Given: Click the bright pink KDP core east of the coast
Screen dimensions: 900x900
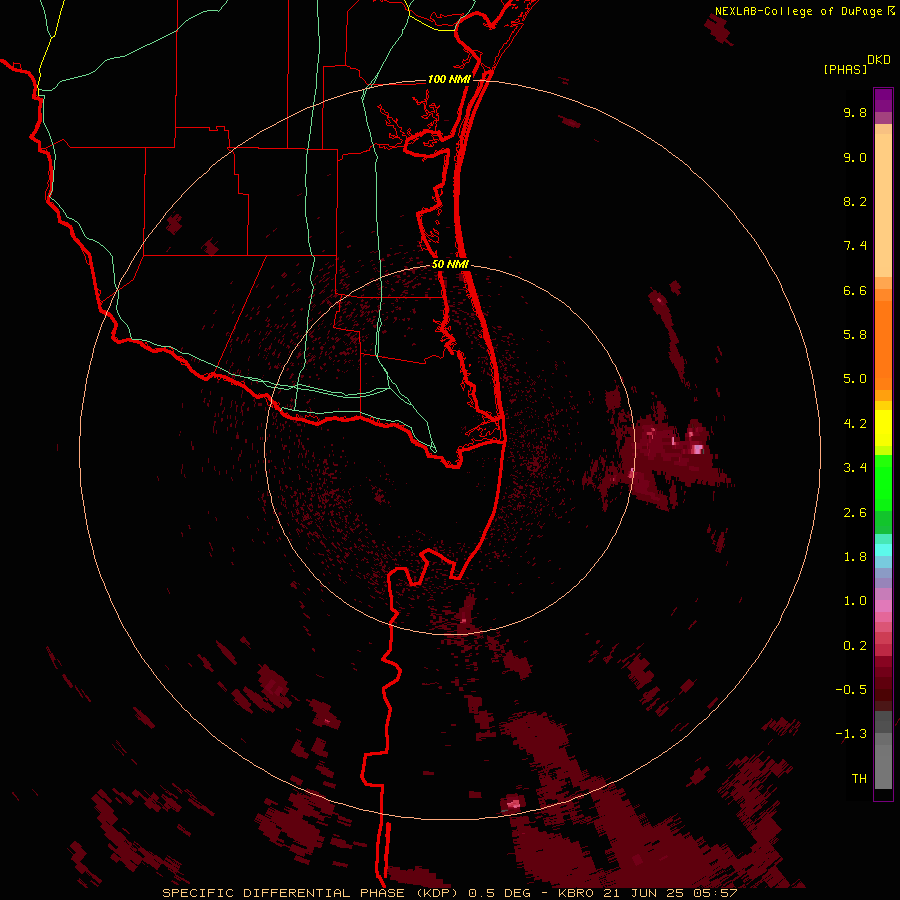Looking at the screenshot, I should pos(697,449).
